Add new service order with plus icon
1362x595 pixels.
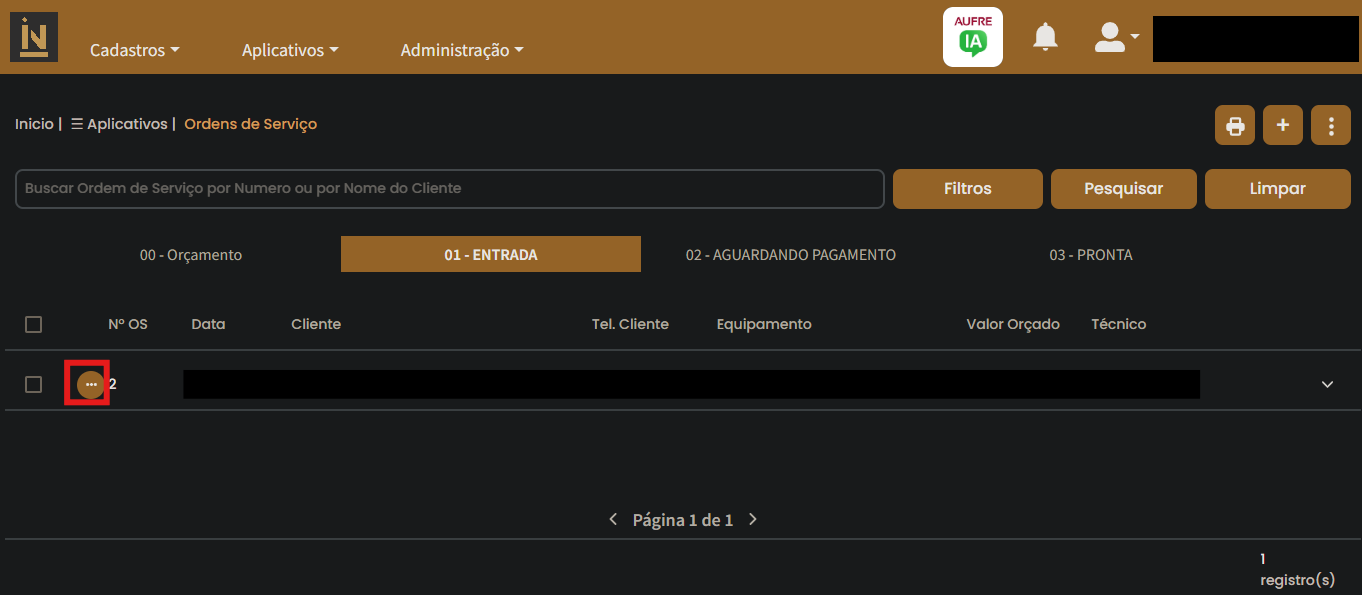pyautogui.click(x=1283, y=126)
